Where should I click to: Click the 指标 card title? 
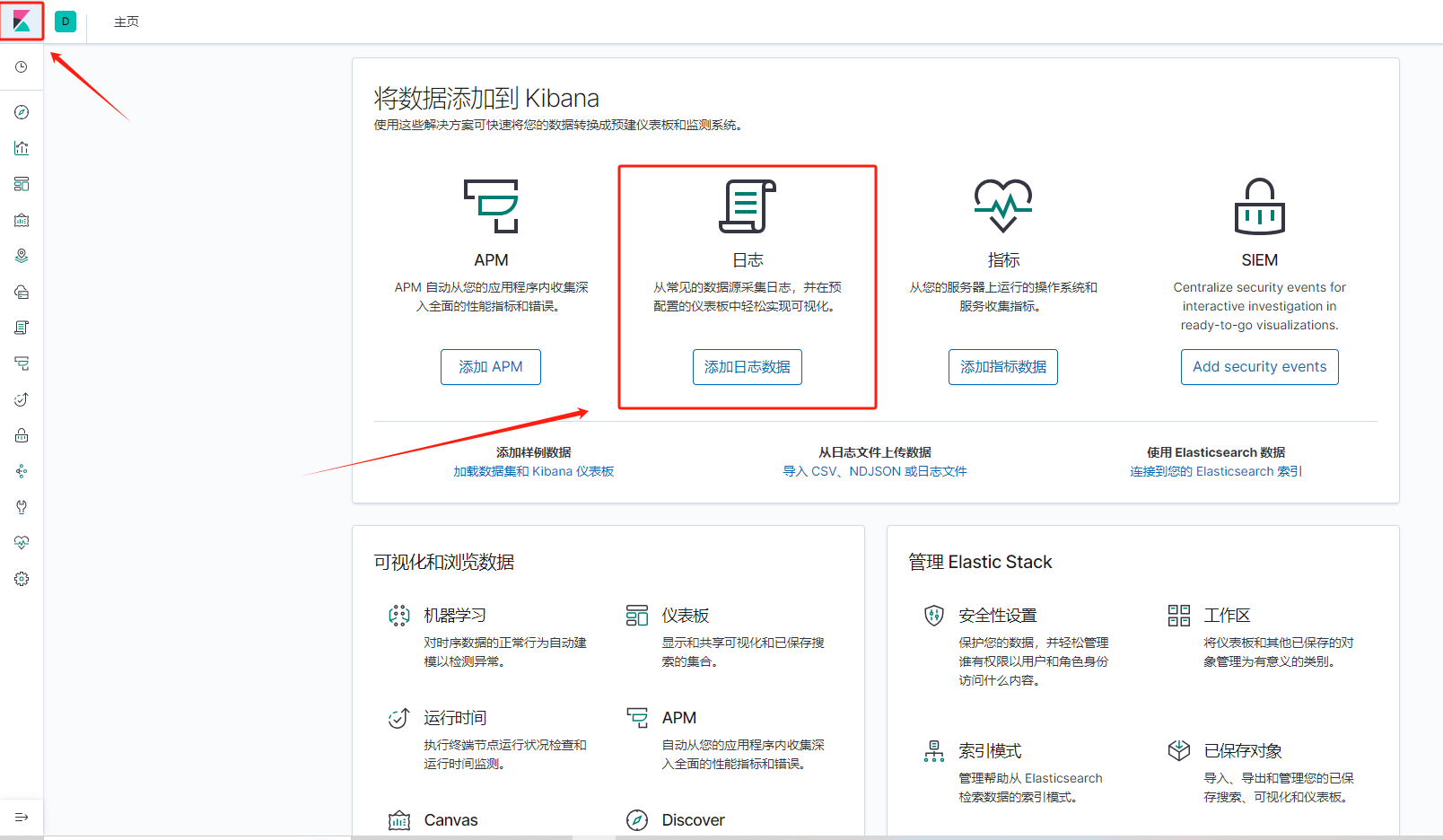[1003, 260]
